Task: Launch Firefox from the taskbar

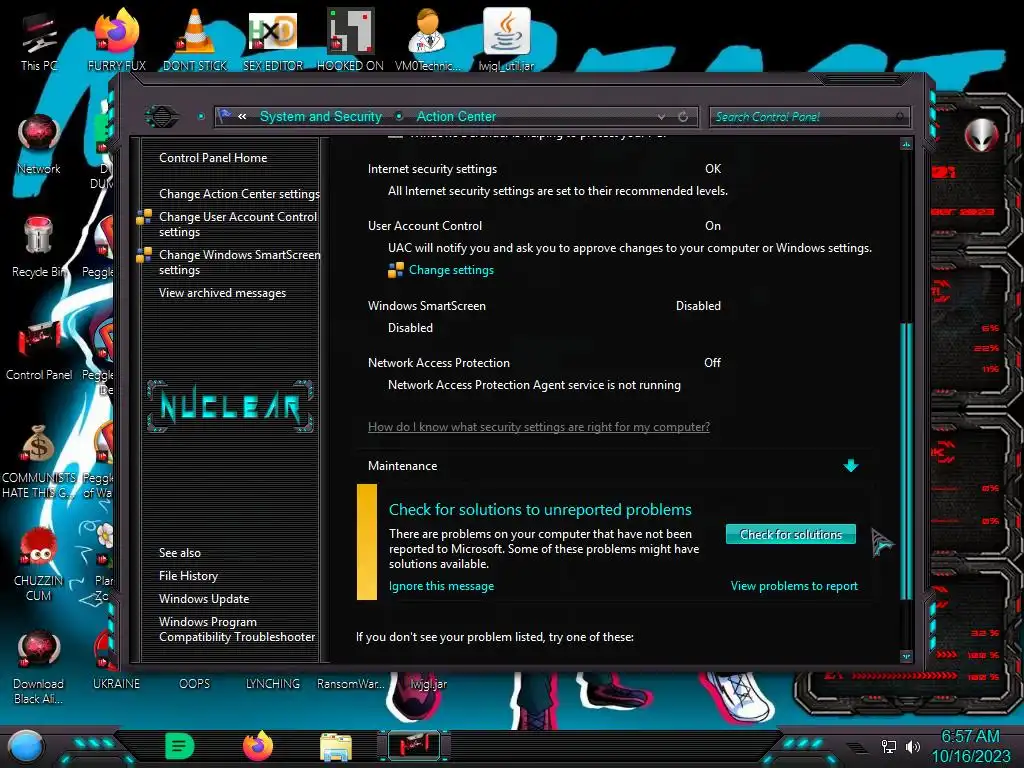Action: [x=258, y=746]
